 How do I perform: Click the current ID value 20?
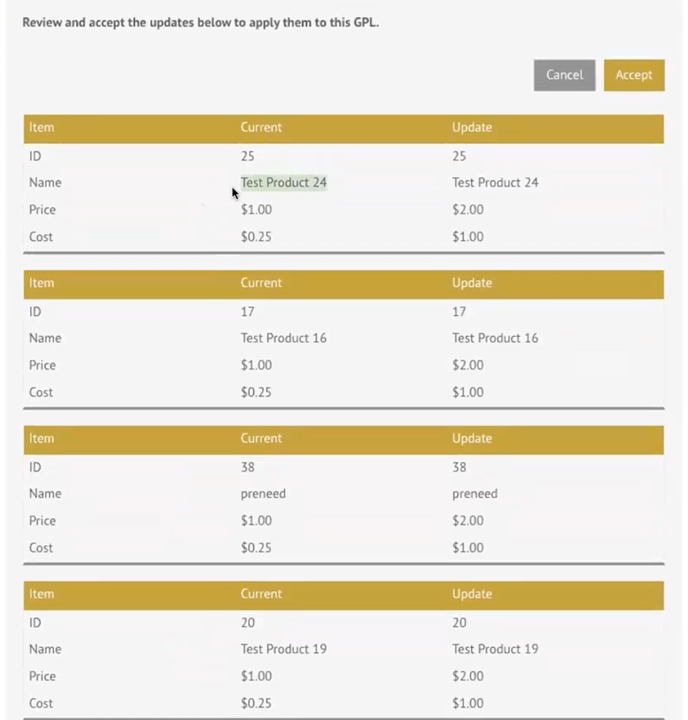point(248,623)
